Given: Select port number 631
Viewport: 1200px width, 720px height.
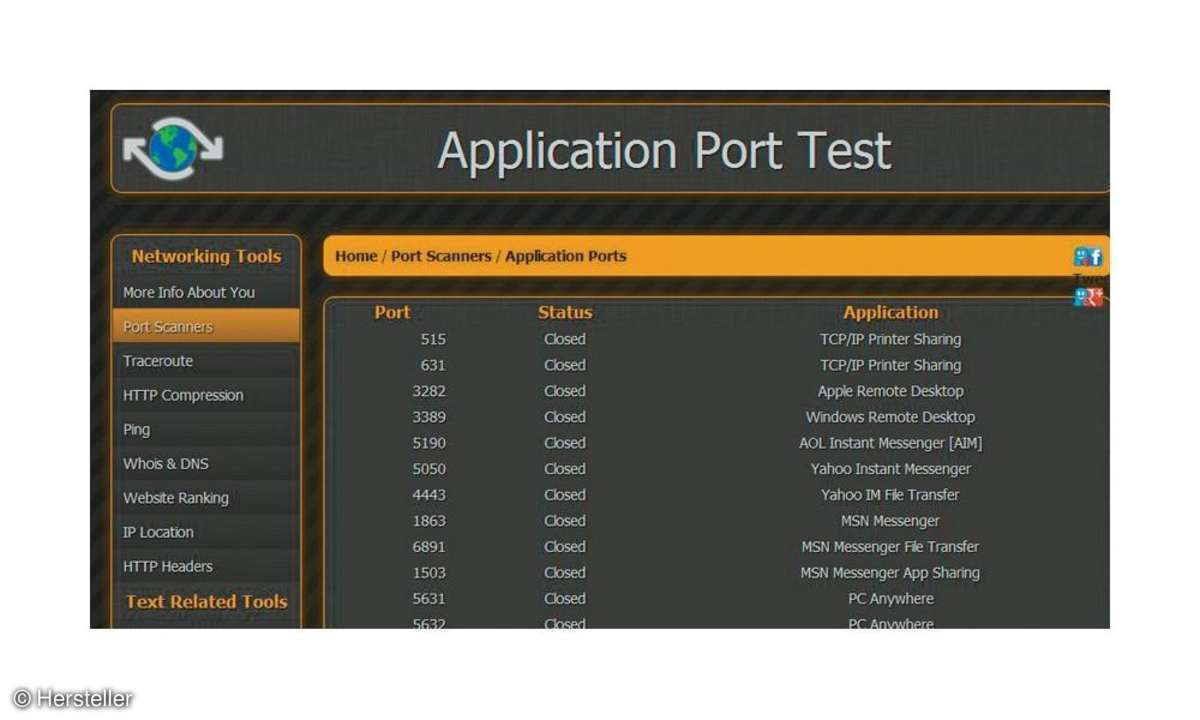Looking at the screenshot, I should click(433, 365).
